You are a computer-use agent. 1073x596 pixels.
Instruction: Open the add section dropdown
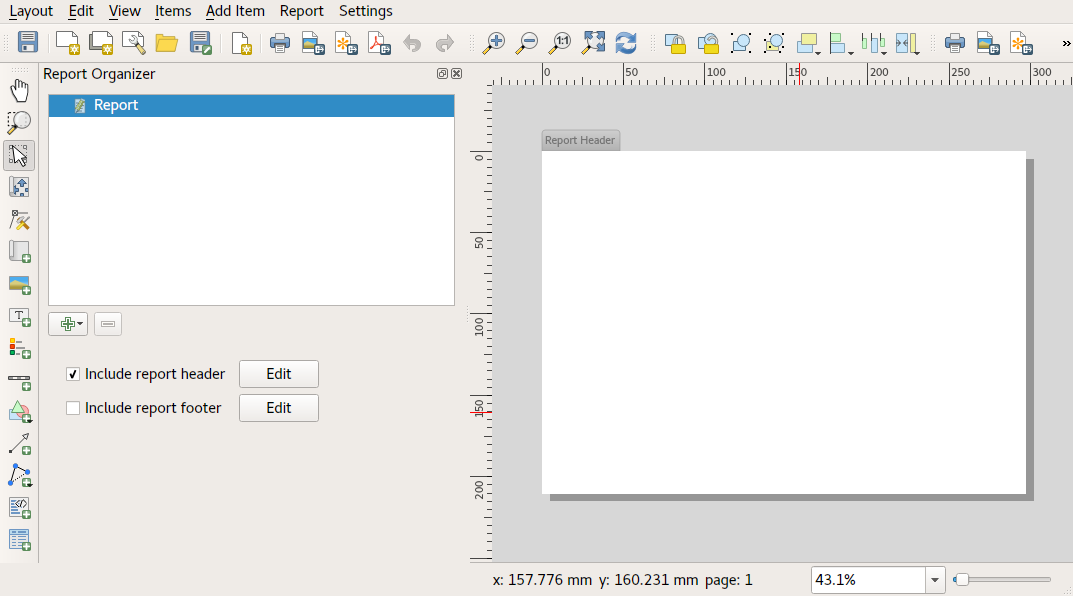click(68, 324)
